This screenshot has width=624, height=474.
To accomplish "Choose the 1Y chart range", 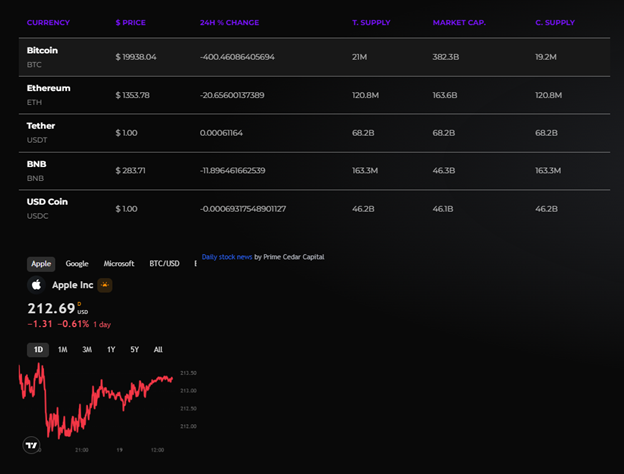I will tap(111, 350).
